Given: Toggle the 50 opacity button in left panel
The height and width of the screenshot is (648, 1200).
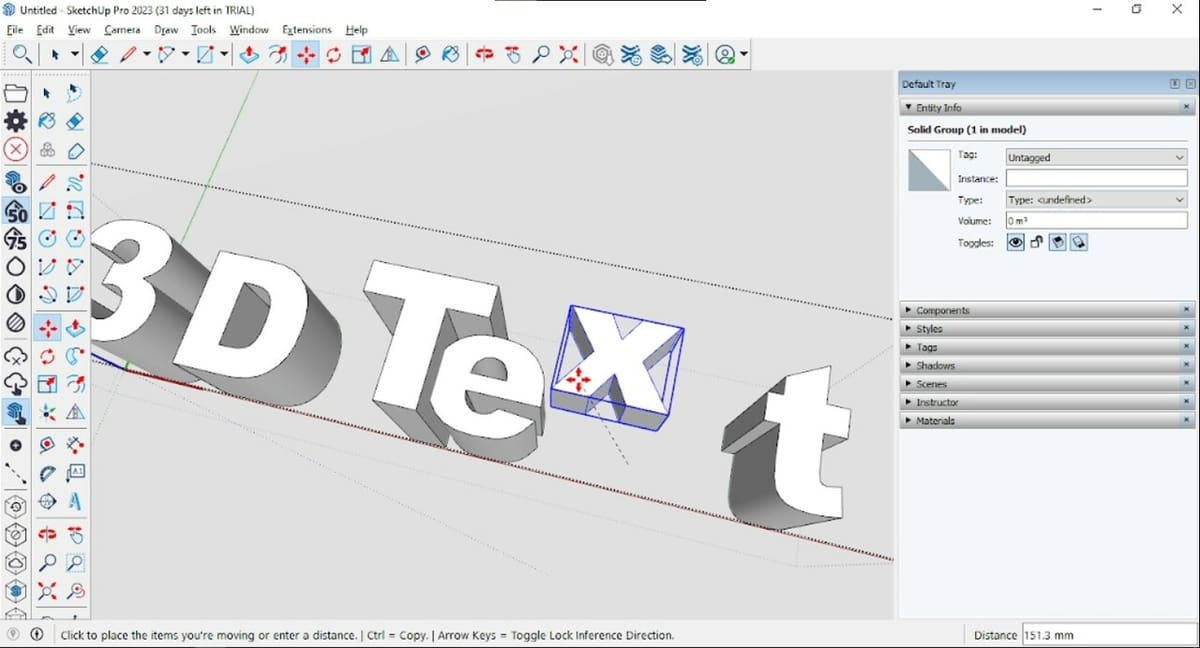Looking at the screenshot, I should coord(15,211).
